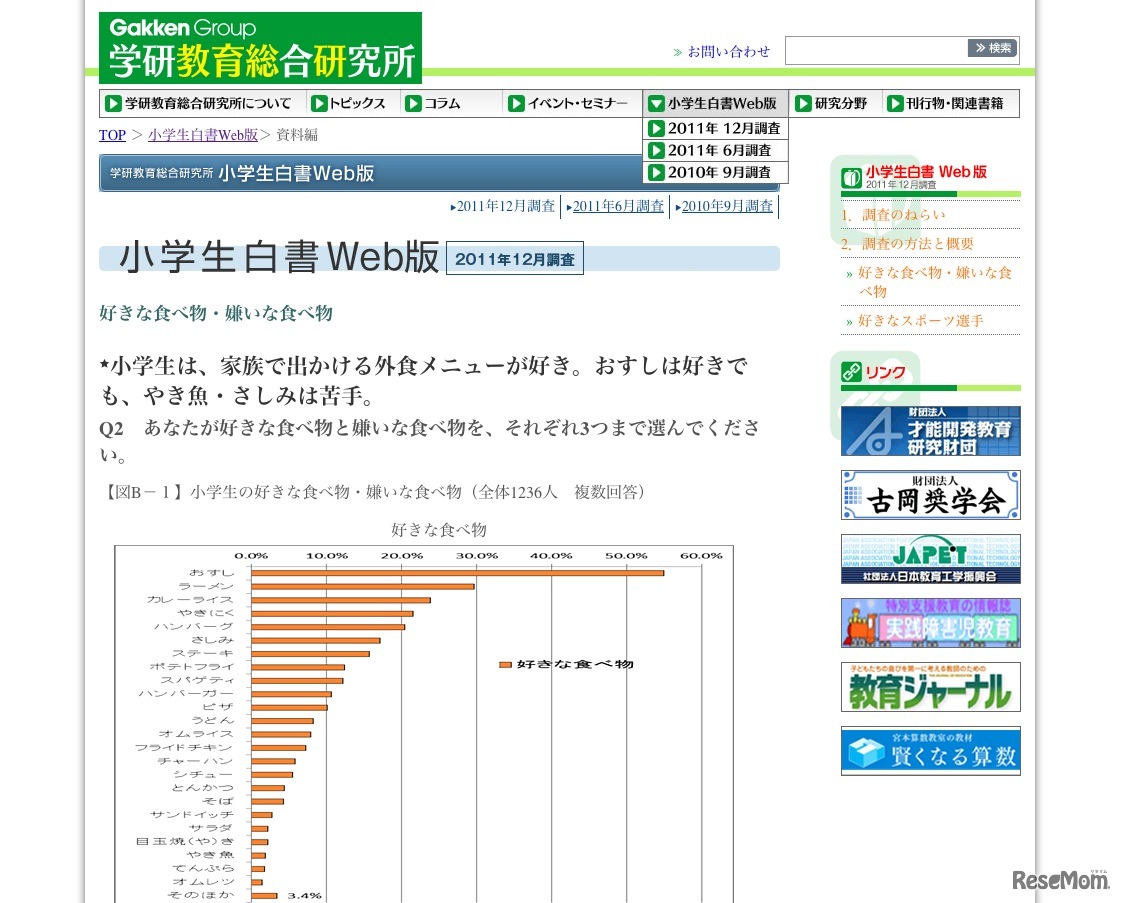Screen dimensions: 1123x903
Task: Click the green arrow icon beside トピックス
Action: pyautogui.click(x=319, y=104)
